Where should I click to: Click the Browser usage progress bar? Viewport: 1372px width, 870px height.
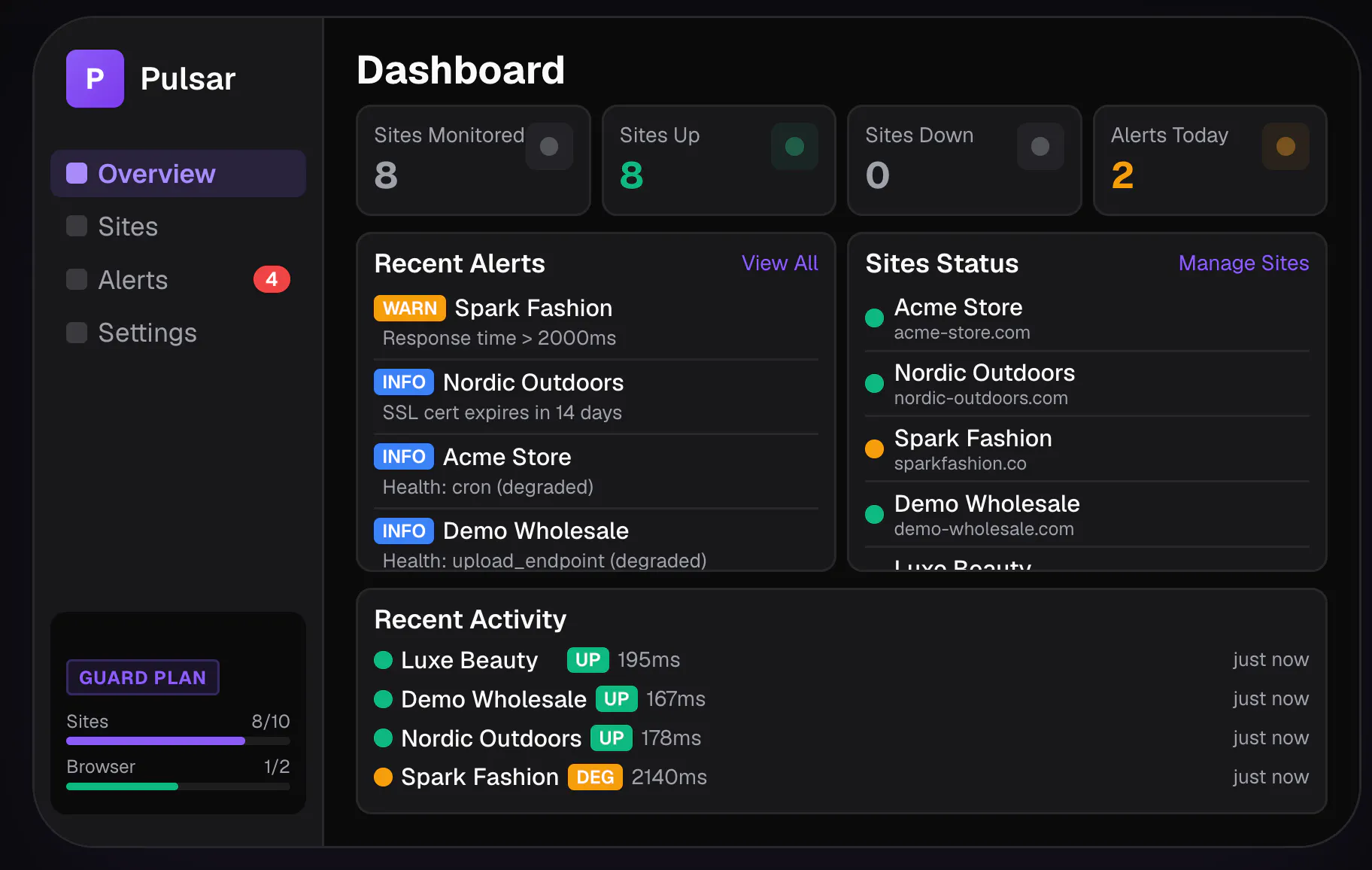(178, 786)
